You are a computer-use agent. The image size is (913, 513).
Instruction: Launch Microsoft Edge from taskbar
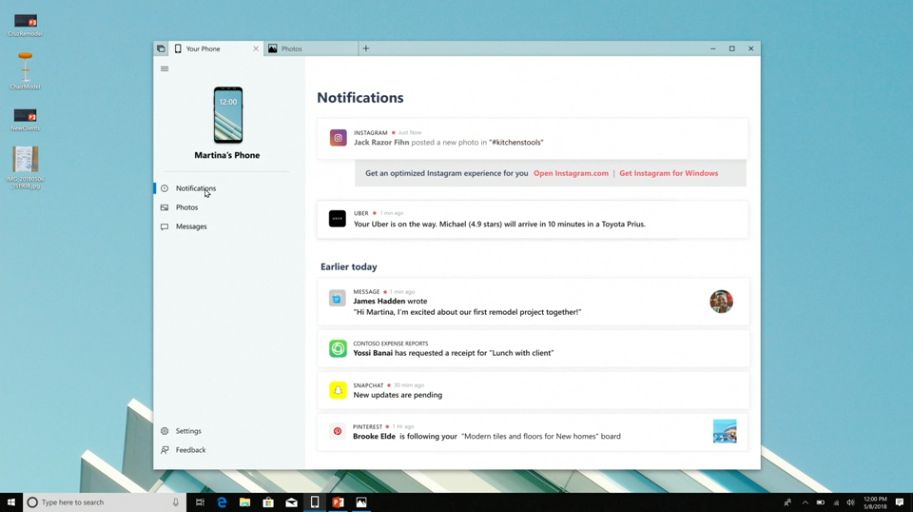pyautogui.click(x=222, y=502)
